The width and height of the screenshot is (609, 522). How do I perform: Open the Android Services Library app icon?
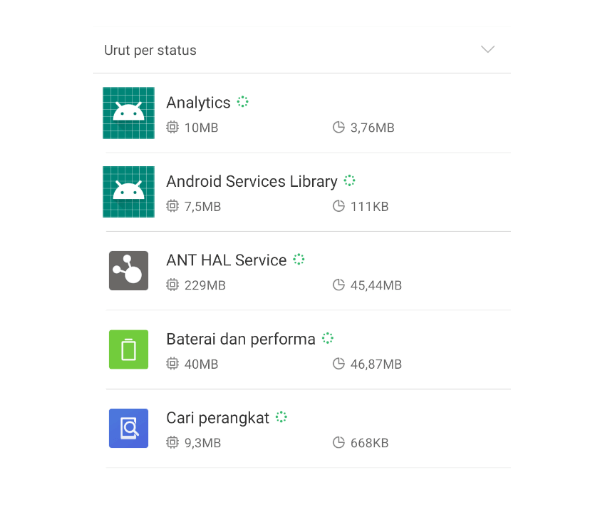click(x=129, y=192)
